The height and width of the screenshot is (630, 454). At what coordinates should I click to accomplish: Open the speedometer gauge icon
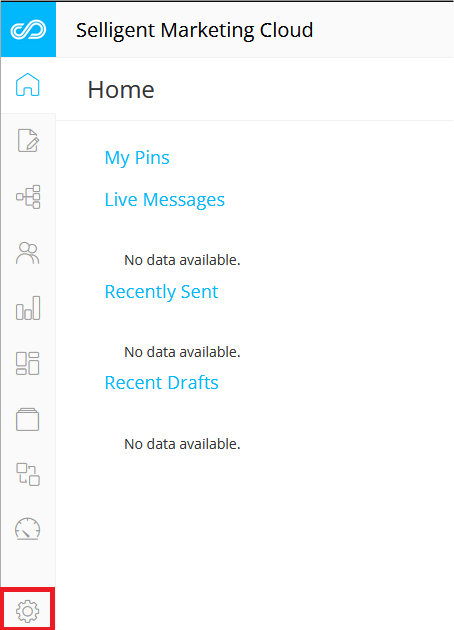pyautogui.click(x=28, y=529)
